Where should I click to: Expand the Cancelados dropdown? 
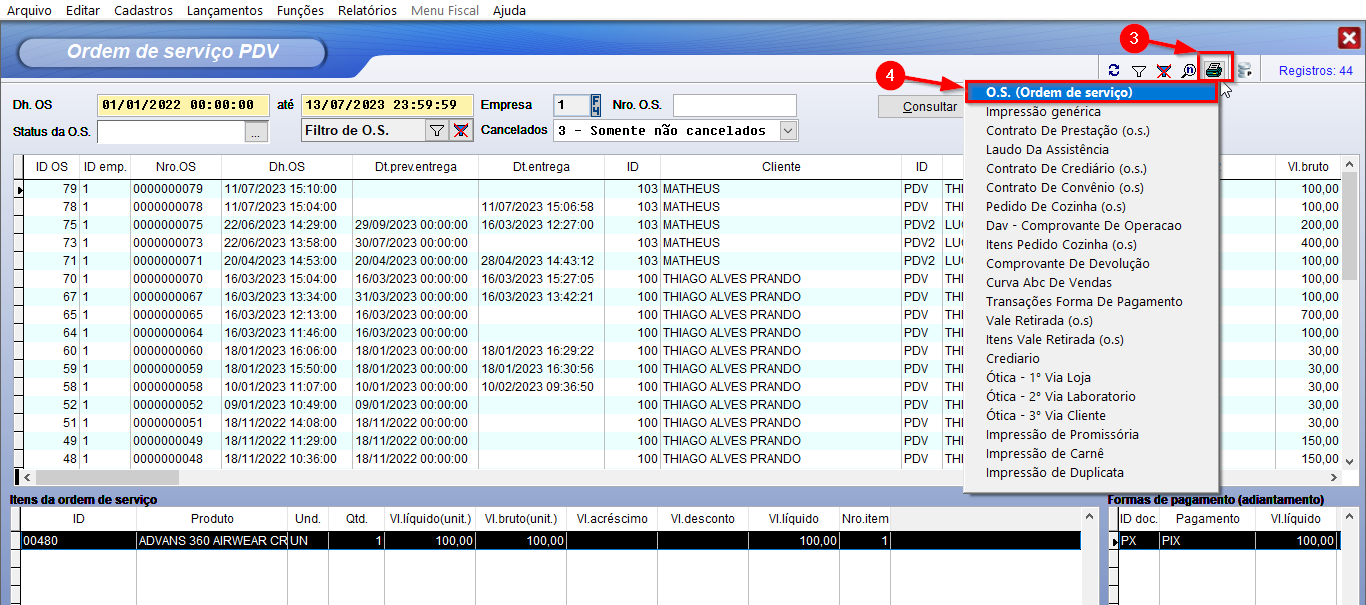click(x=788, y=130)
